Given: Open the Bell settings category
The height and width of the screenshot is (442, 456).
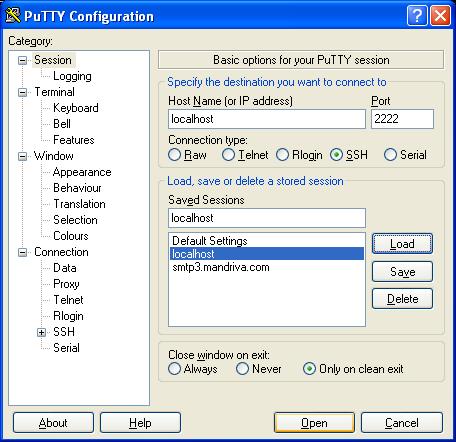Looking at the screenshot, I should coord(62,124).
